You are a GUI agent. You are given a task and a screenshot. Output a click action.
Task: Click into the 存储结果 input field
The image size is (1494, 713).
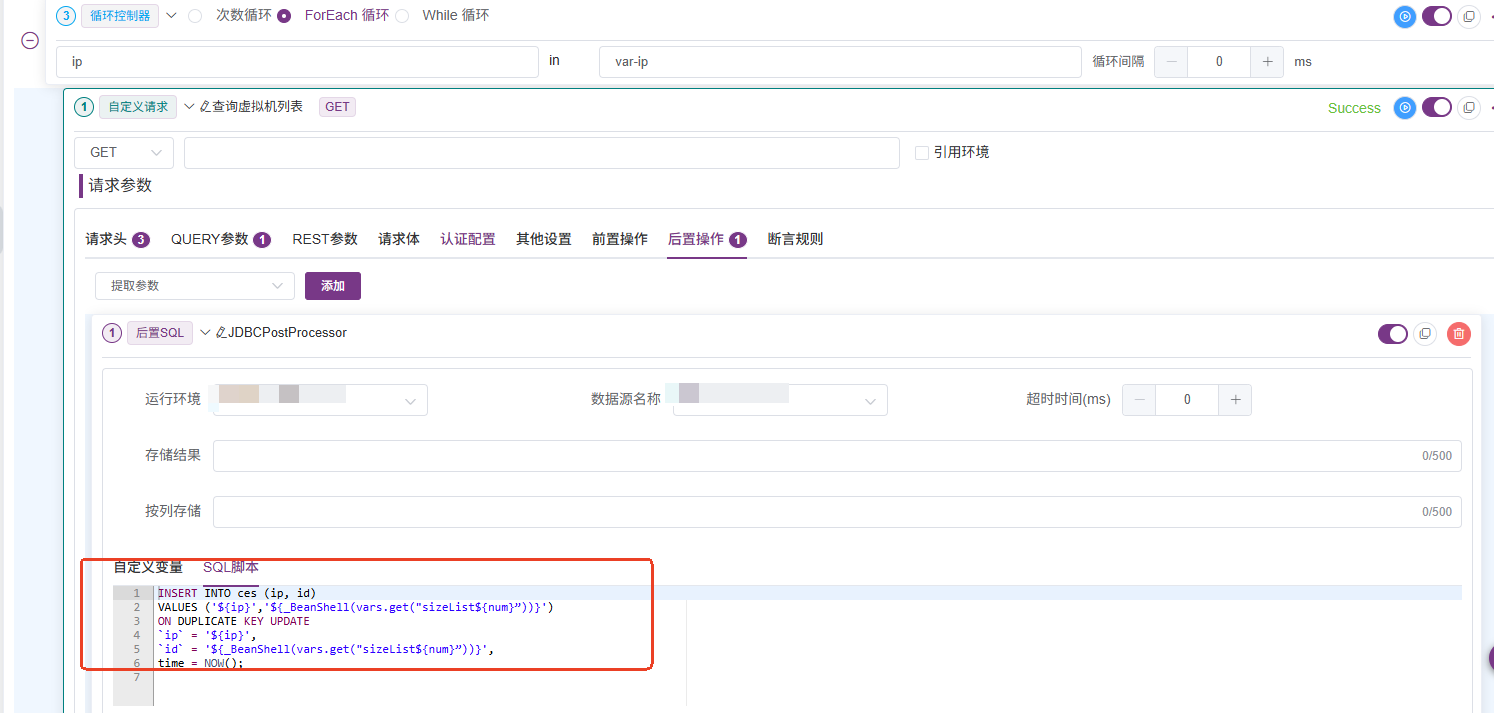click(x=837, y=456)
